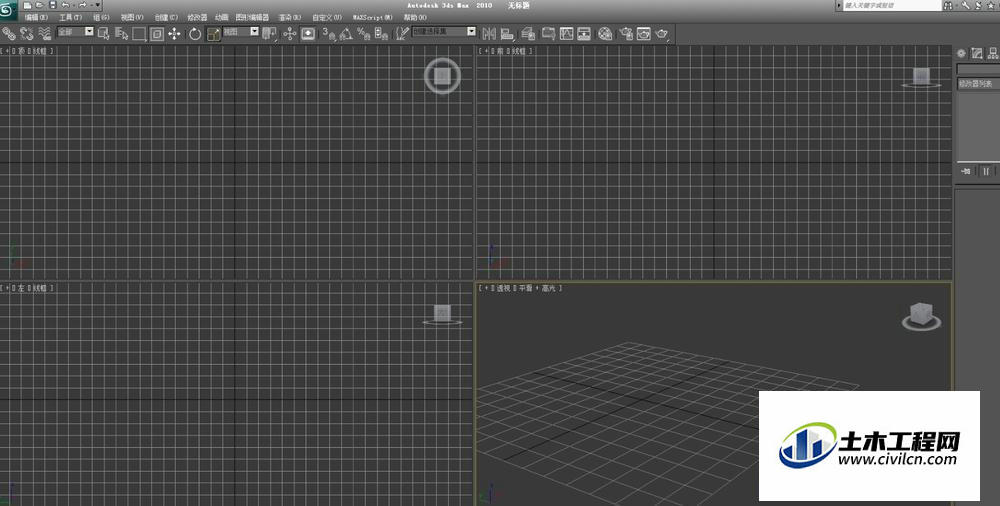Select the Select and Move tool
This screenshot has height=506, width=1000.
click(174, 33)
